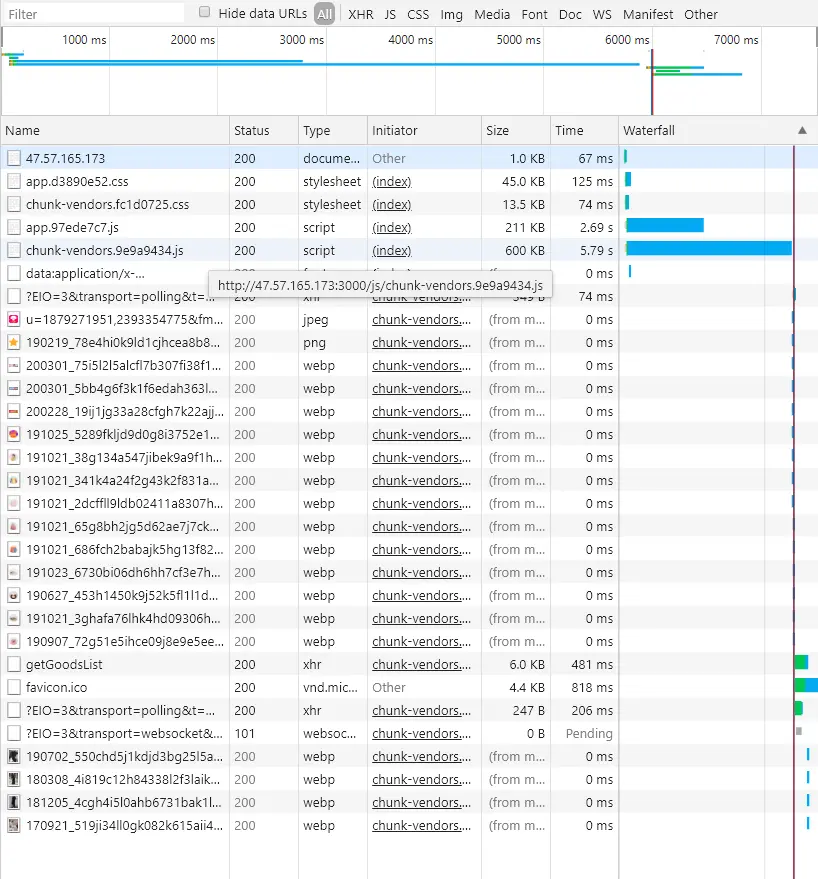Click the thumbnail icon of 191021_38g134a547jibek9a9f1h

pos(13,457)
